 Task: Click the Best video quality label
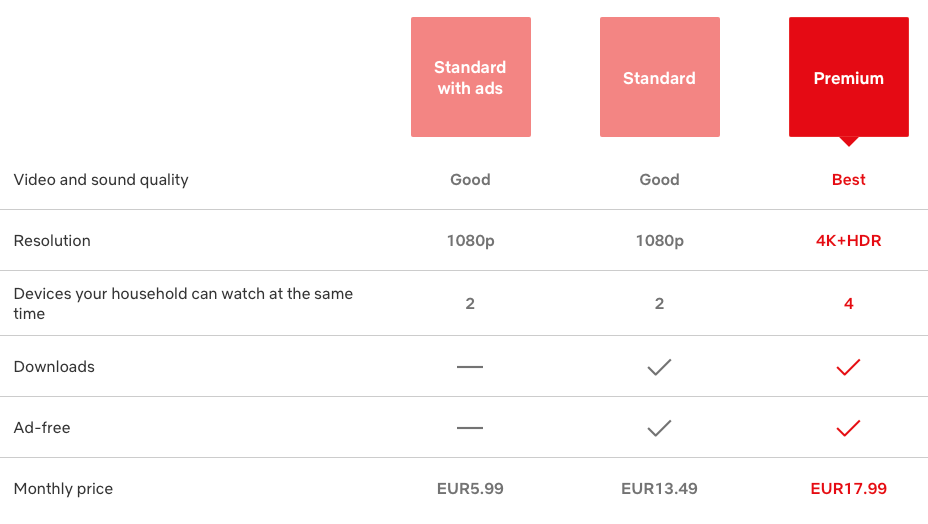848,180
